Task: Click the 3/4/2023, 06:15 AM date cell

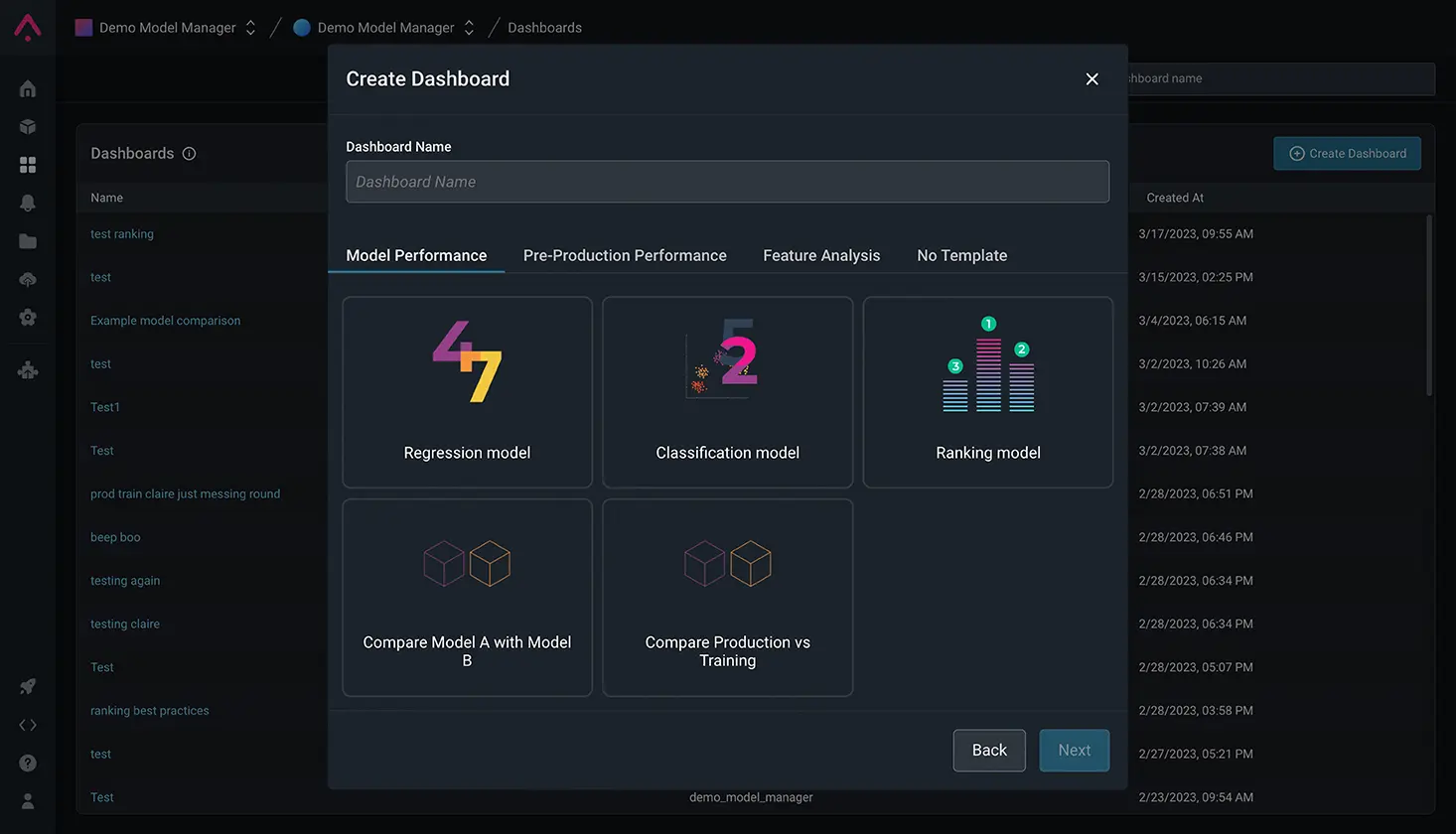Action: click(1192, 321)
